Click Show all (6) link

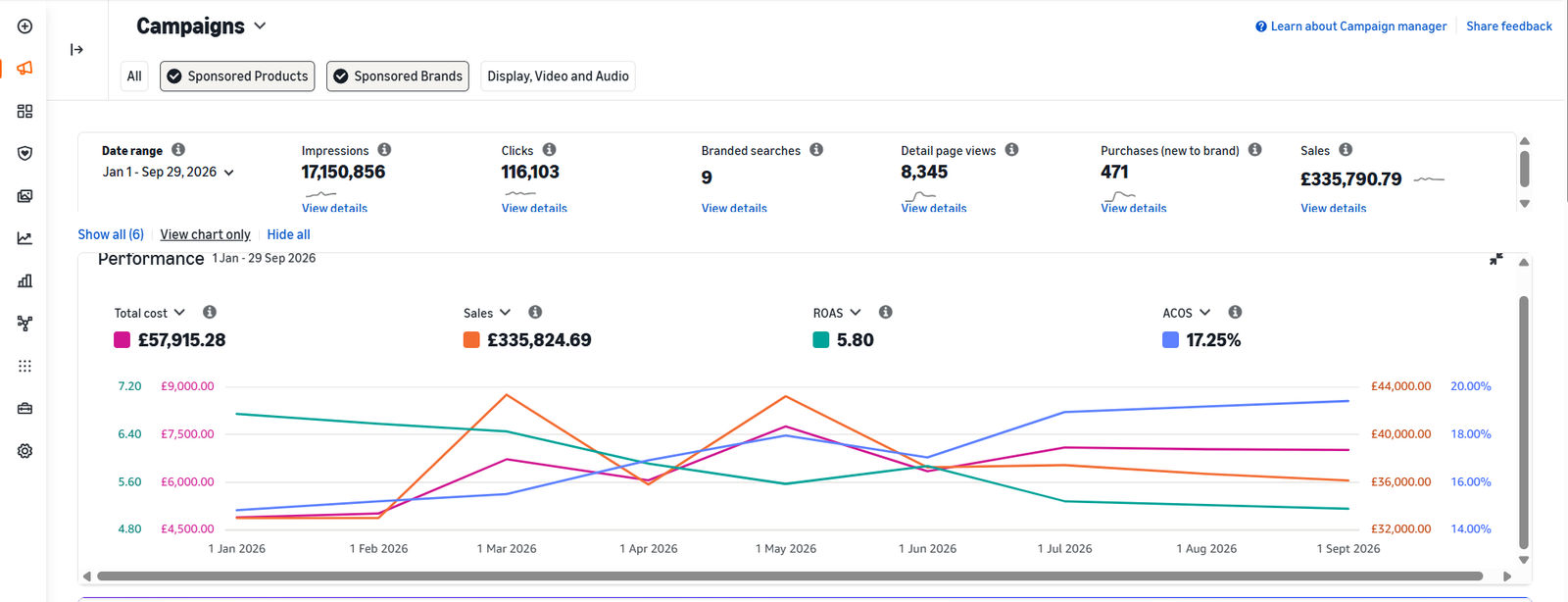(x=111, y=234)
